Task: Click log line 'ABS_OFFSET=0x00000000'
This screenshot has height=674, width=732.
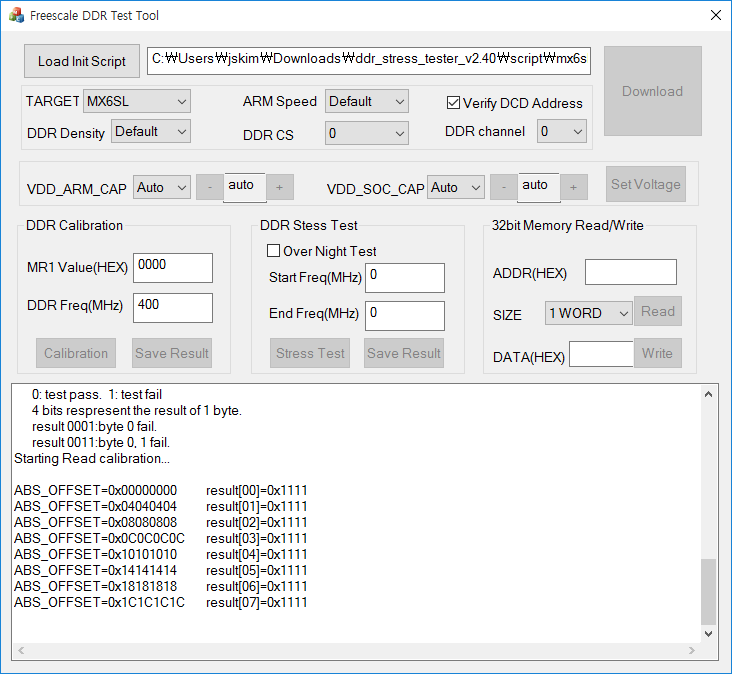Action: [96, 491]
